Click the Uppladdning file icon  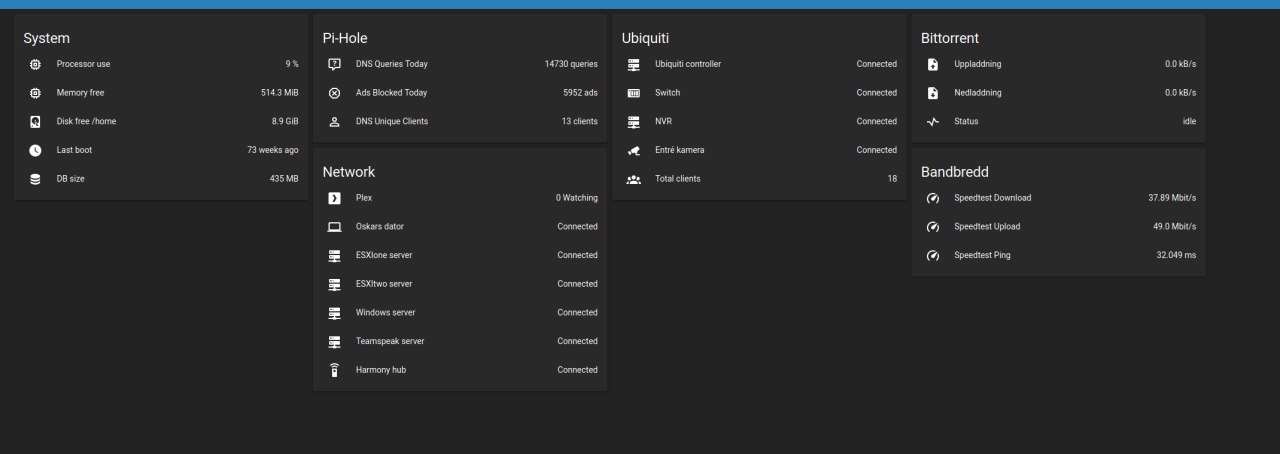pyautogui.click(x=932, y=64)
